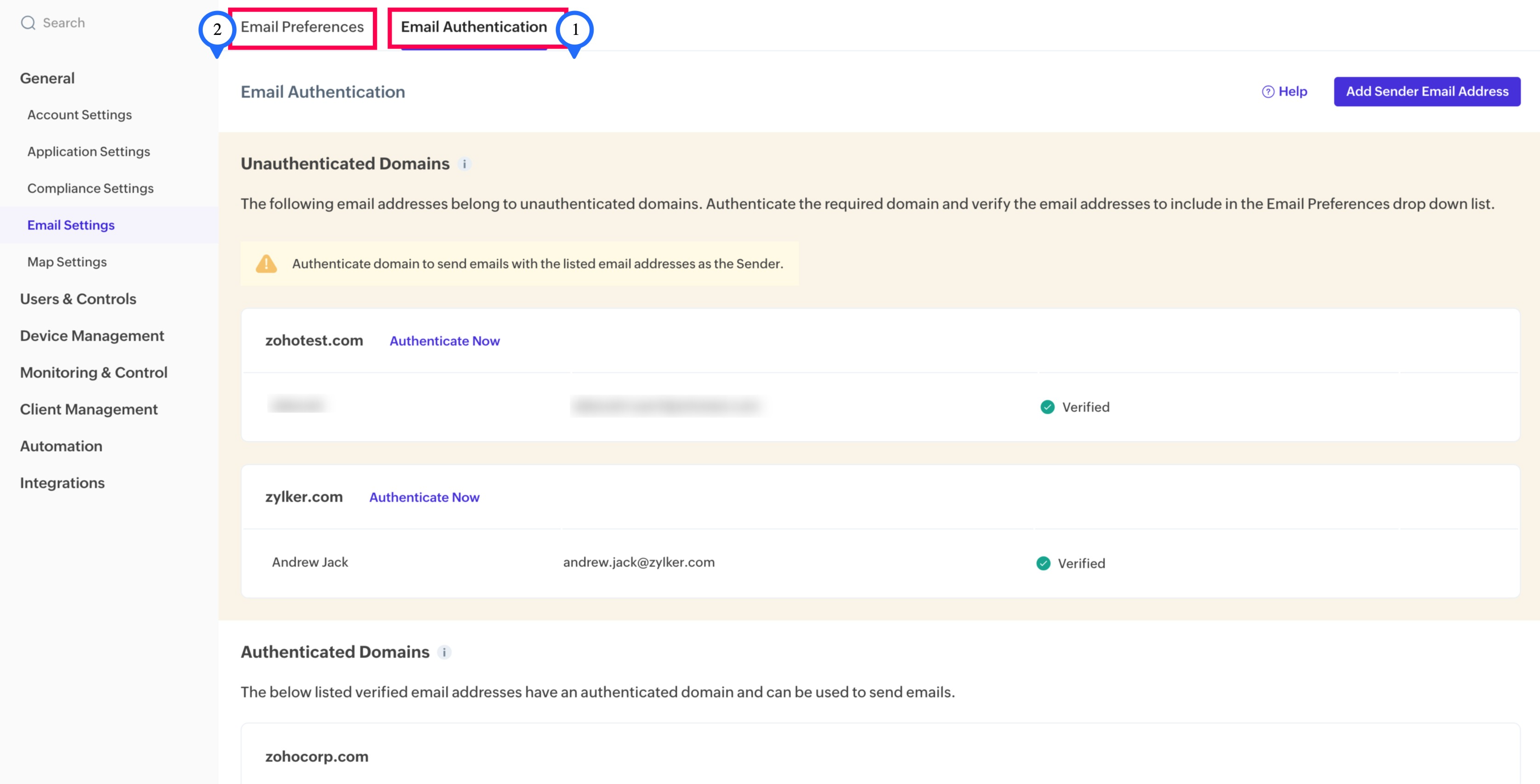
Task: Click the yellow warning triangle icon
Action: click(x=266, y=264)
